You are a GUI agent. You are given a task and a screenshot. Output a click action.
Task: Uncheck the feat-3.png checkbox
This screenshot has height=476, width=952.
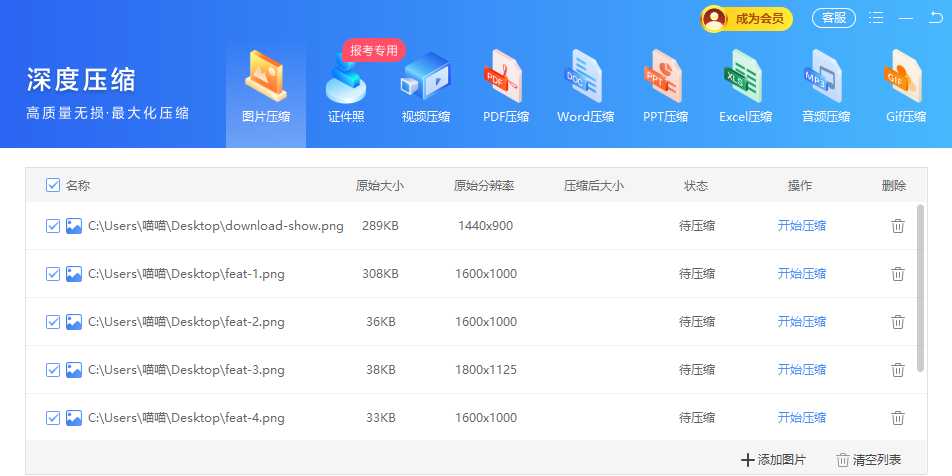tap(53, 370)
